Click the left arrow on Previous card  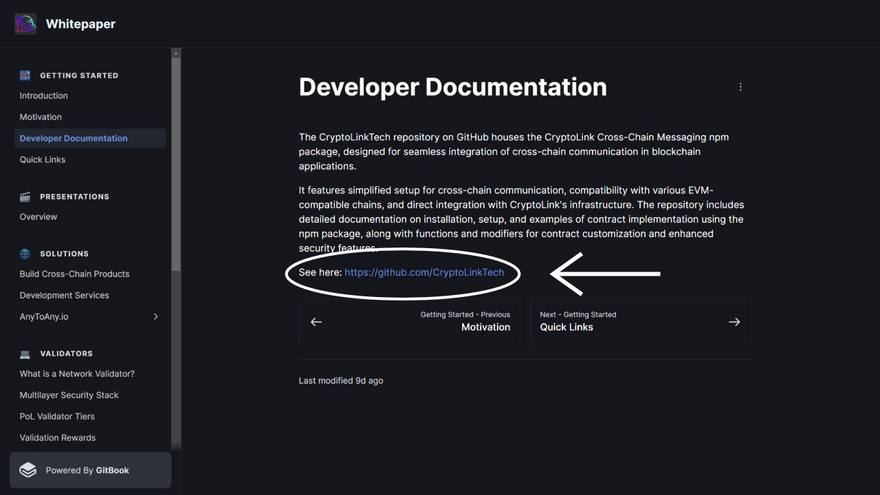click(316, 322)
